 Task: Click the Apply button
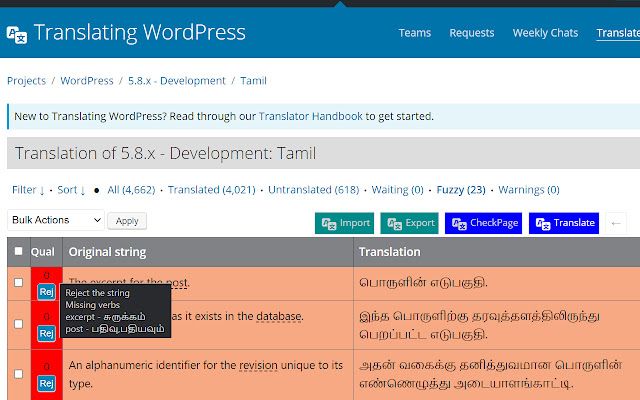(x=127, y=221)
